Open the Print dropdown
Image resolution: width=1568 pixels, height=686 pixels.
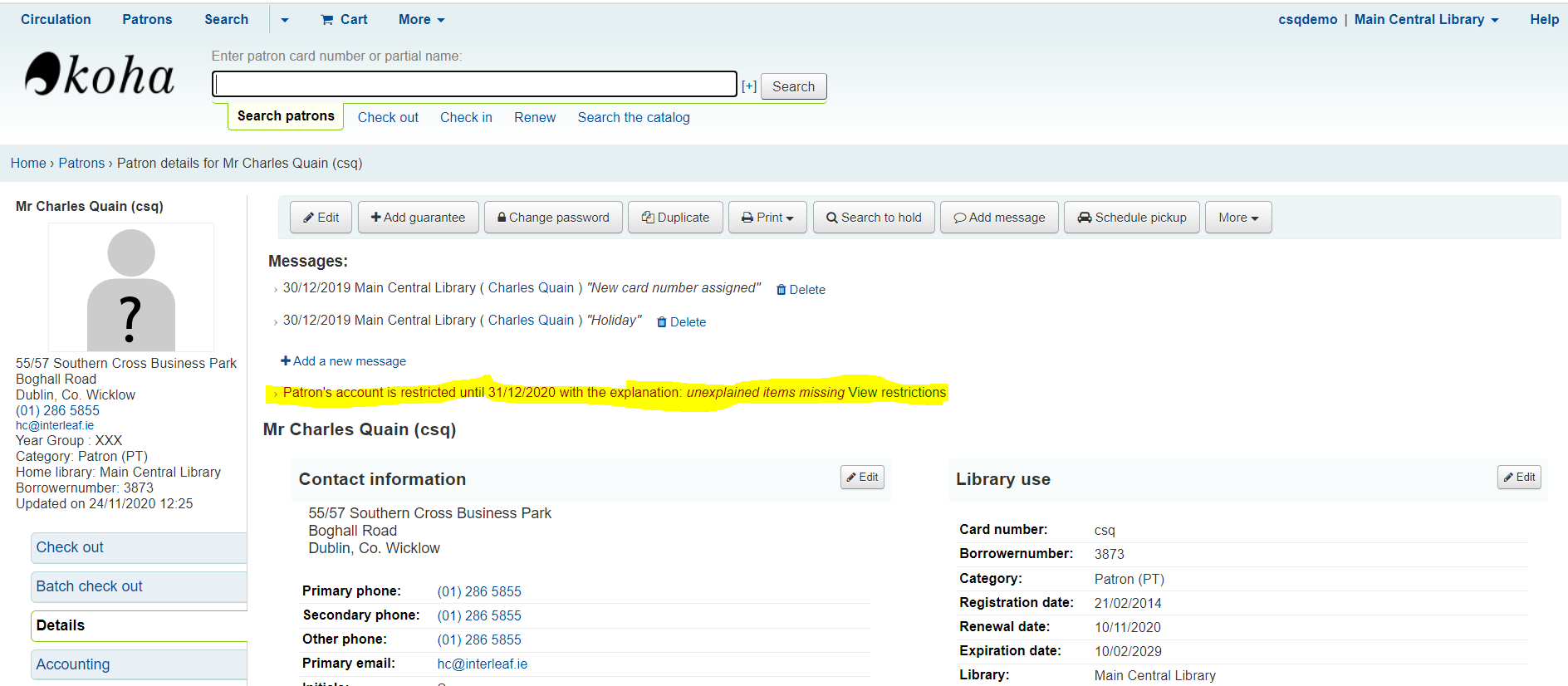[767, 218]
